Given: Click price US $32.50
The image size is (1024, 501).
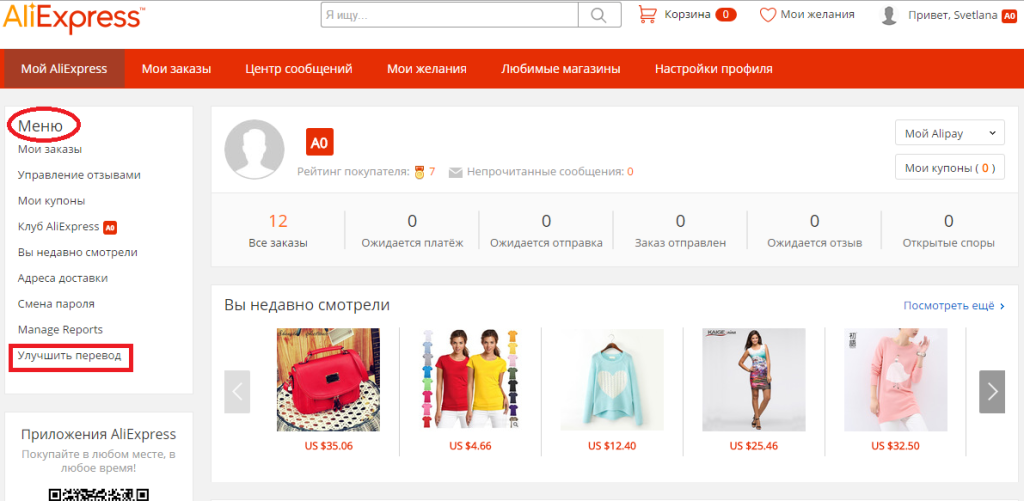Looking at the screenshot, I should click(x=895, y=447).
